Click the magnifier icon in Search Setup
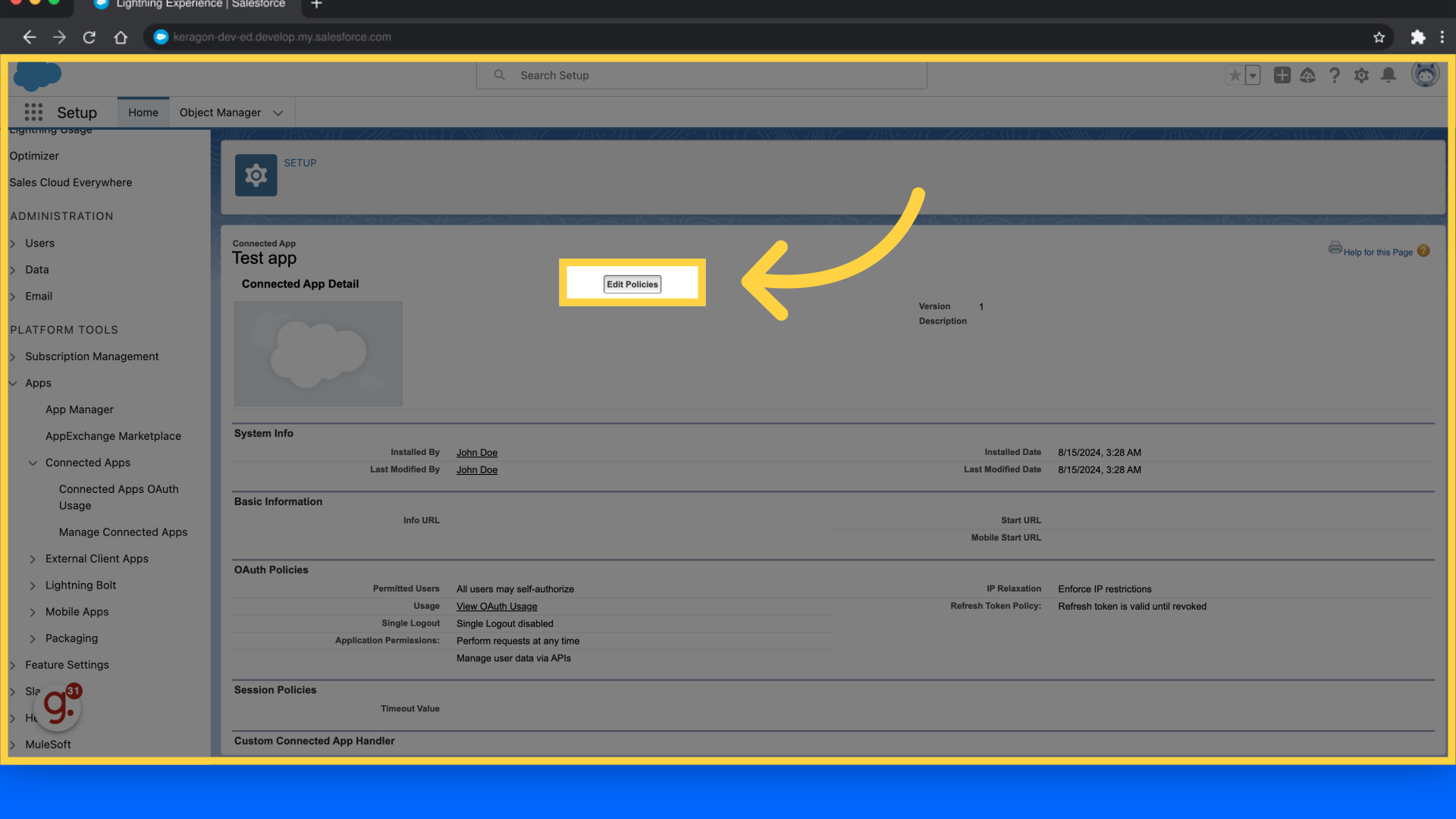The image size is (1456, 819). click(x=499, y=75)
